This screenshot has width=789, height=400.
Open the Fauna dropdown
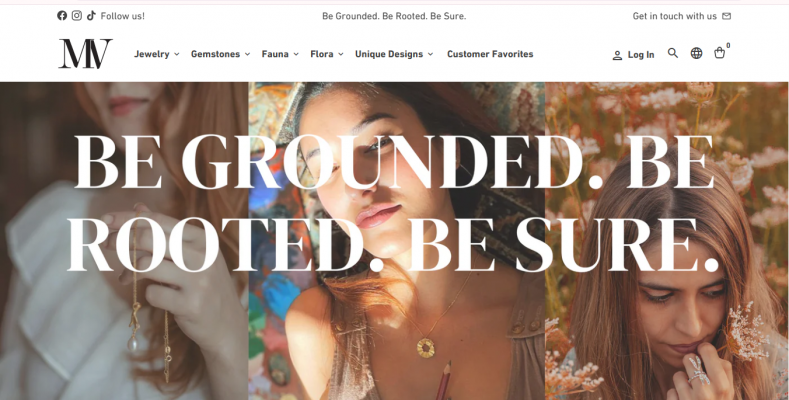coord(280,54)
